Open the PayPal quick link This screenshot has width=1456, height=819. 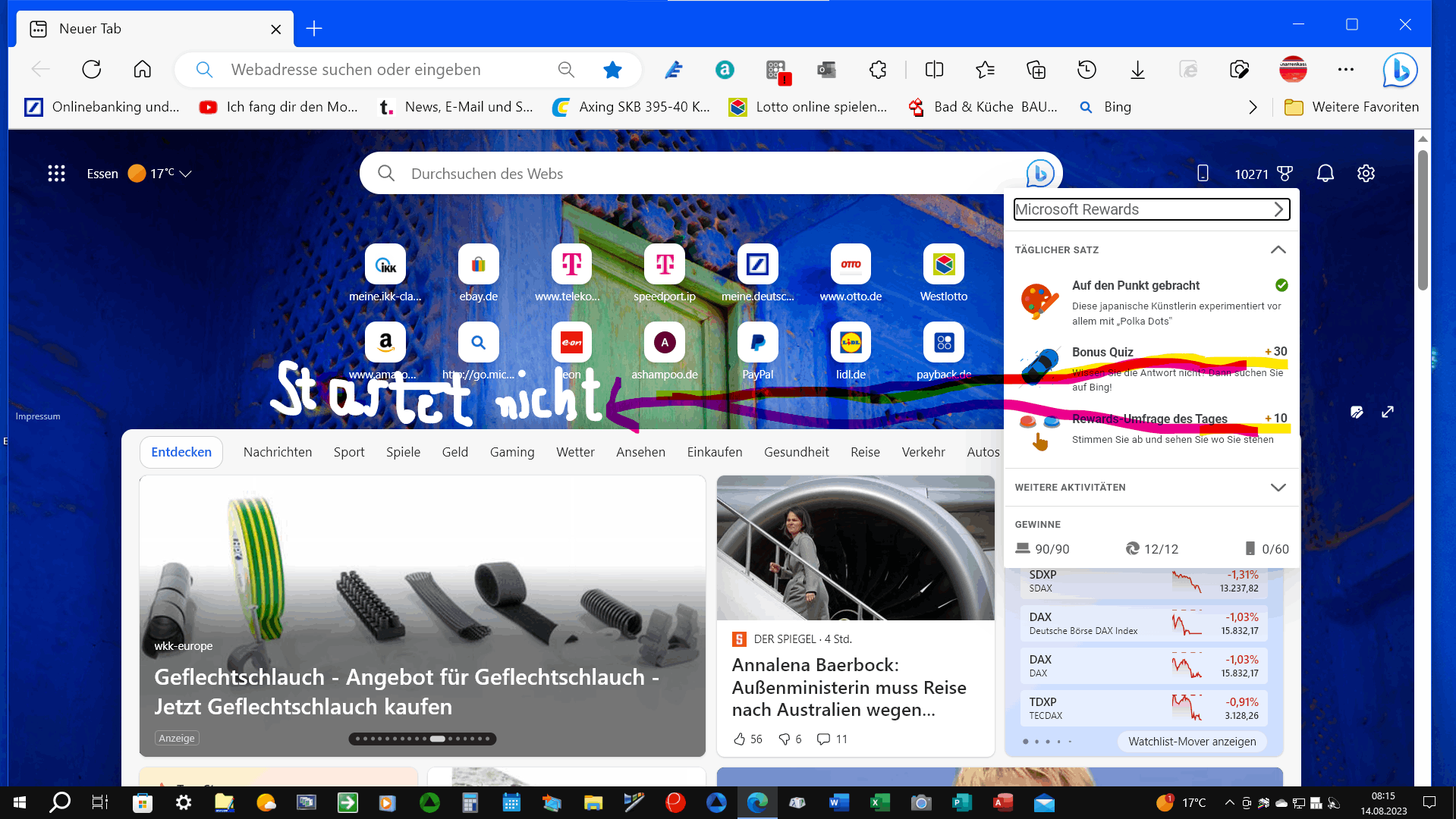[x=757, y=351]
